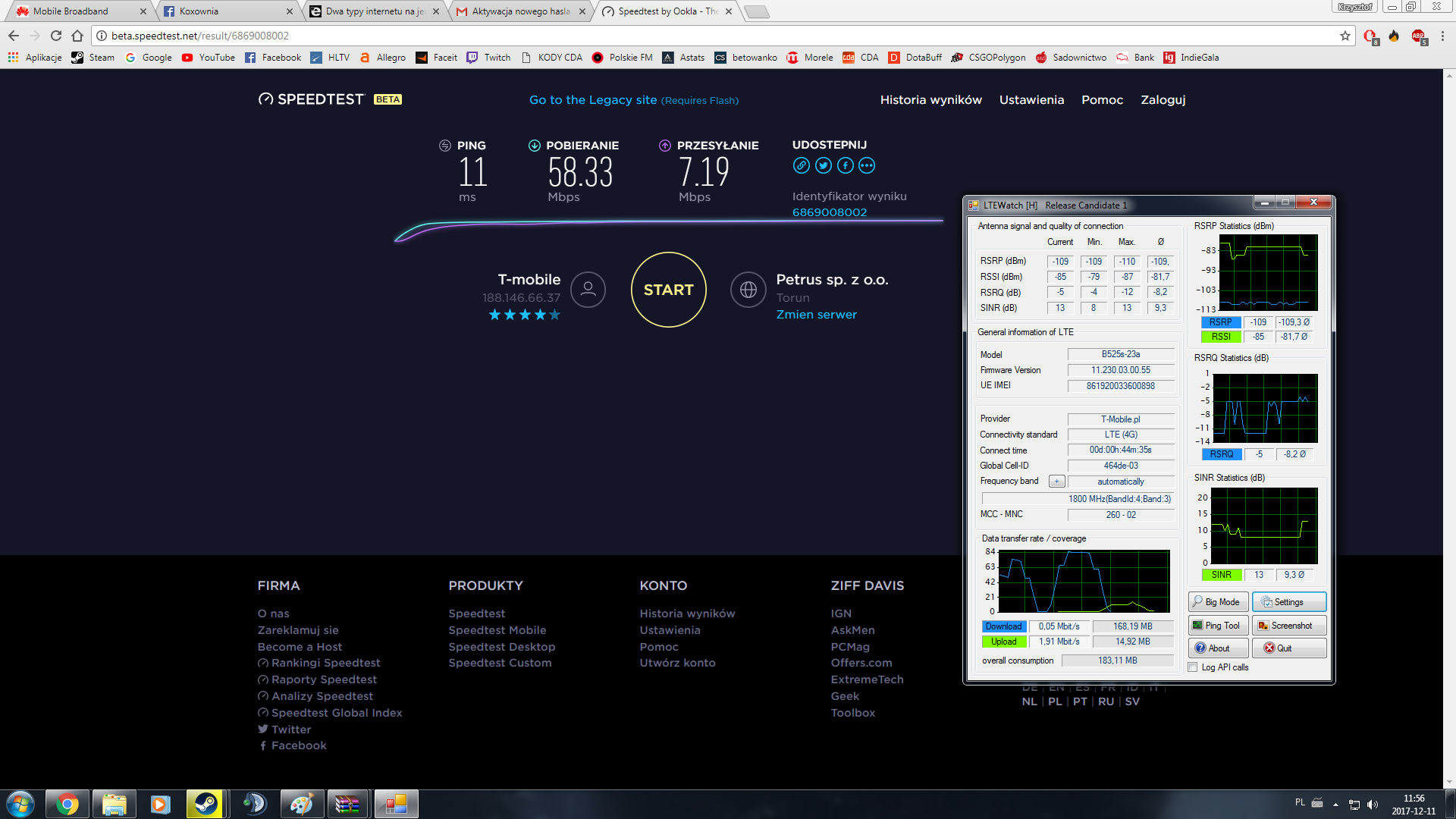
Task: Switch to the Aktywacja nowego hasla tab
Action: click(x=519, y=11)
